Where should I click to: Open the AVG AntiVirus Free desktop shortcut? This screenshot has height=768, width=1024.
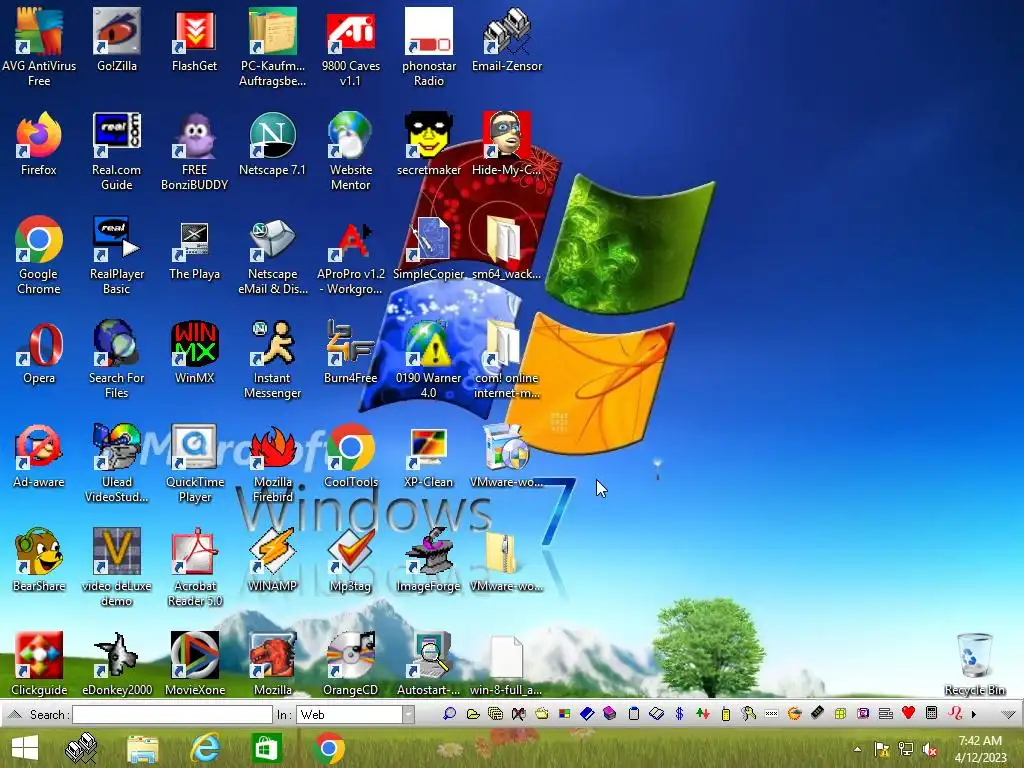pos(39,46)
